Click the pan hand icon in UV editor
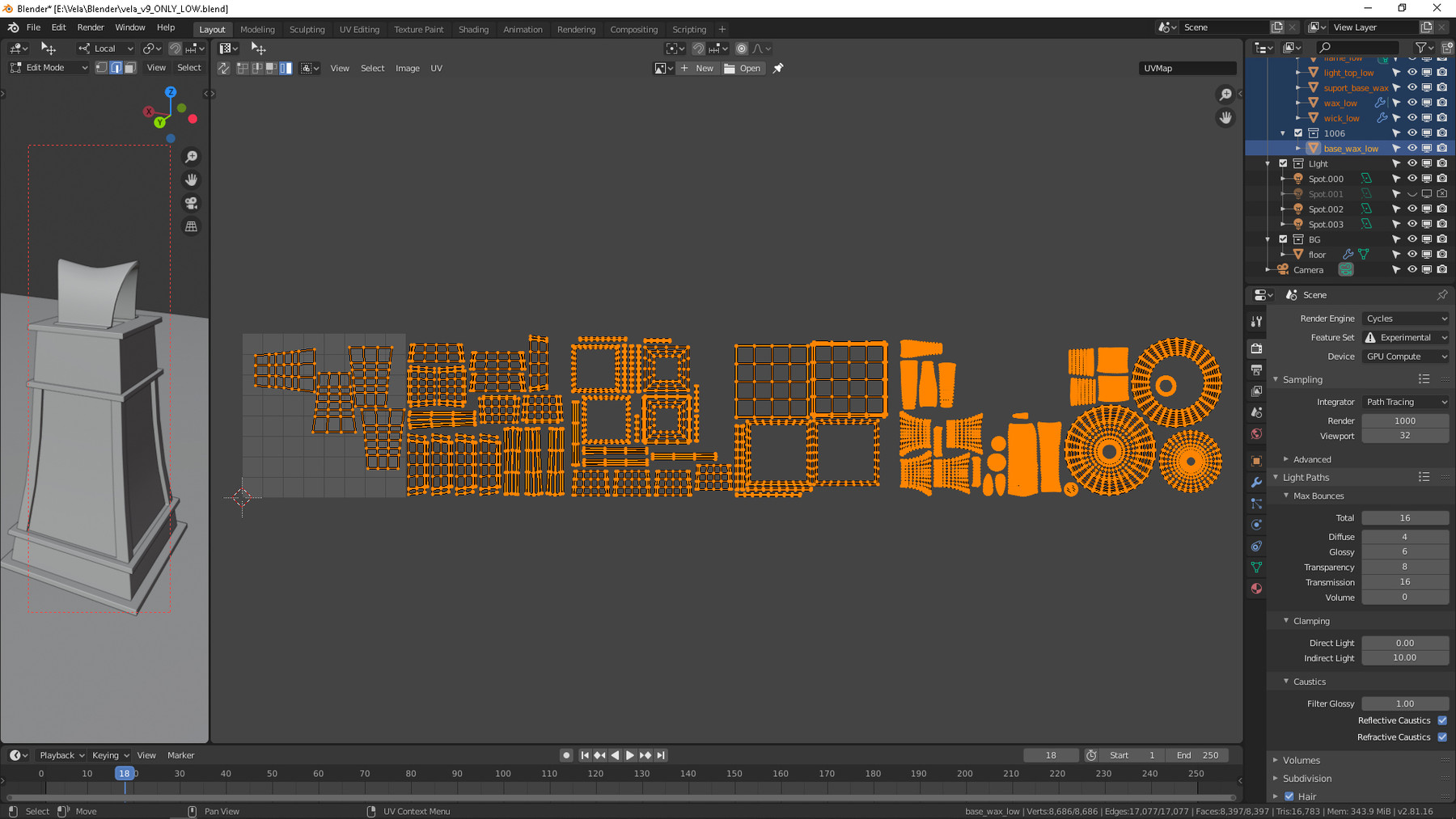 tap(1225, 118)
